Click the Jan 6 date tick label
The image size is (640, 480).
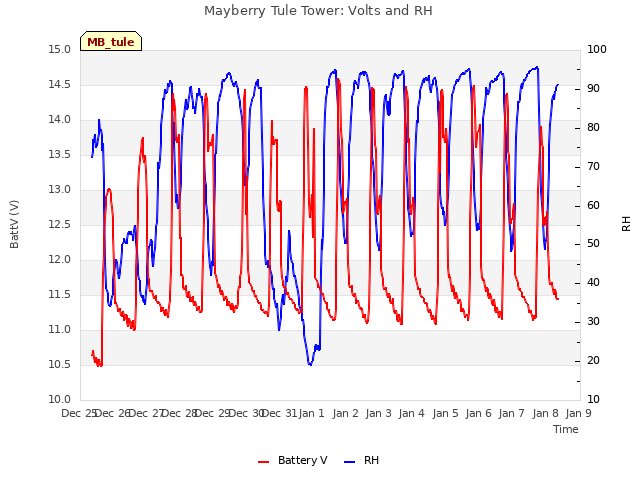[x=478, y=413]
